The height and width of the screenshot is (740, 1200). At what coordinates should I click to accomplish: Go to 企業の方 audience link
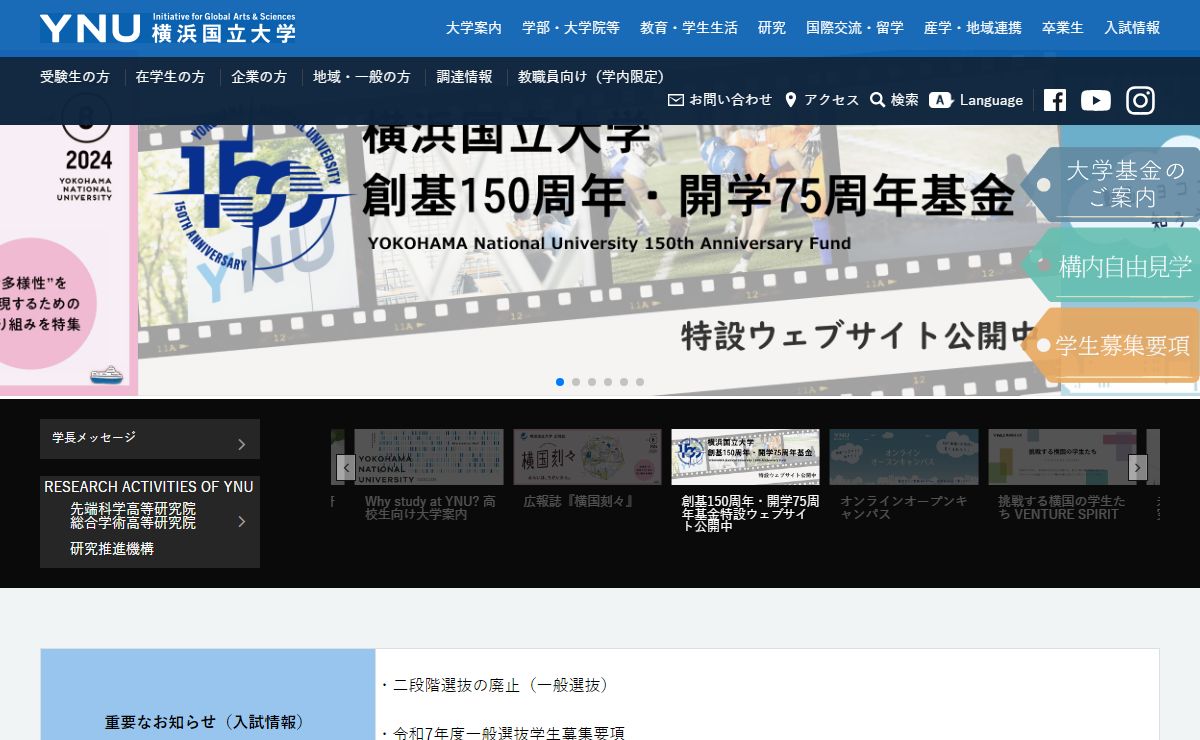click(259, 77)
